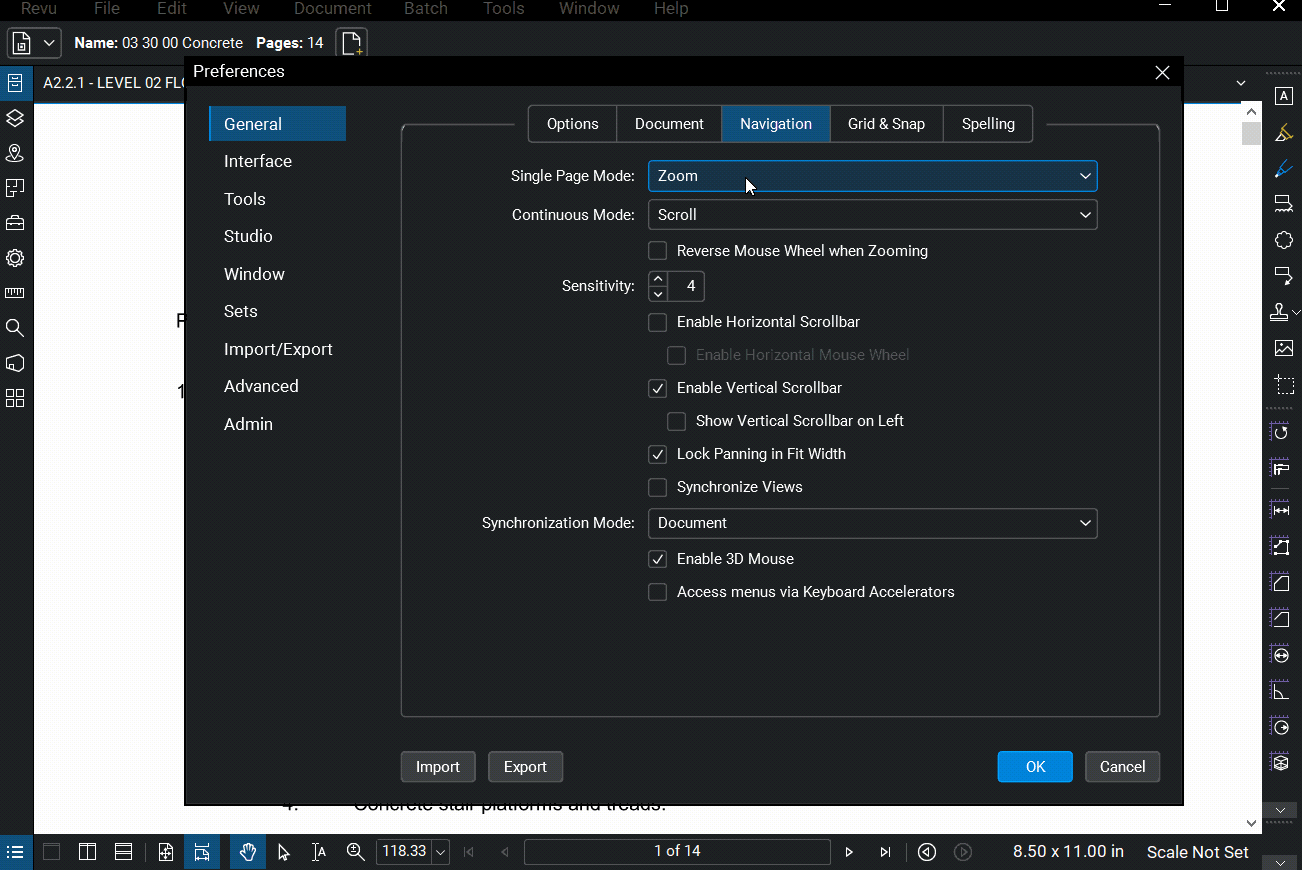Uncheck Enable Vertical Scrollbar

657,388
